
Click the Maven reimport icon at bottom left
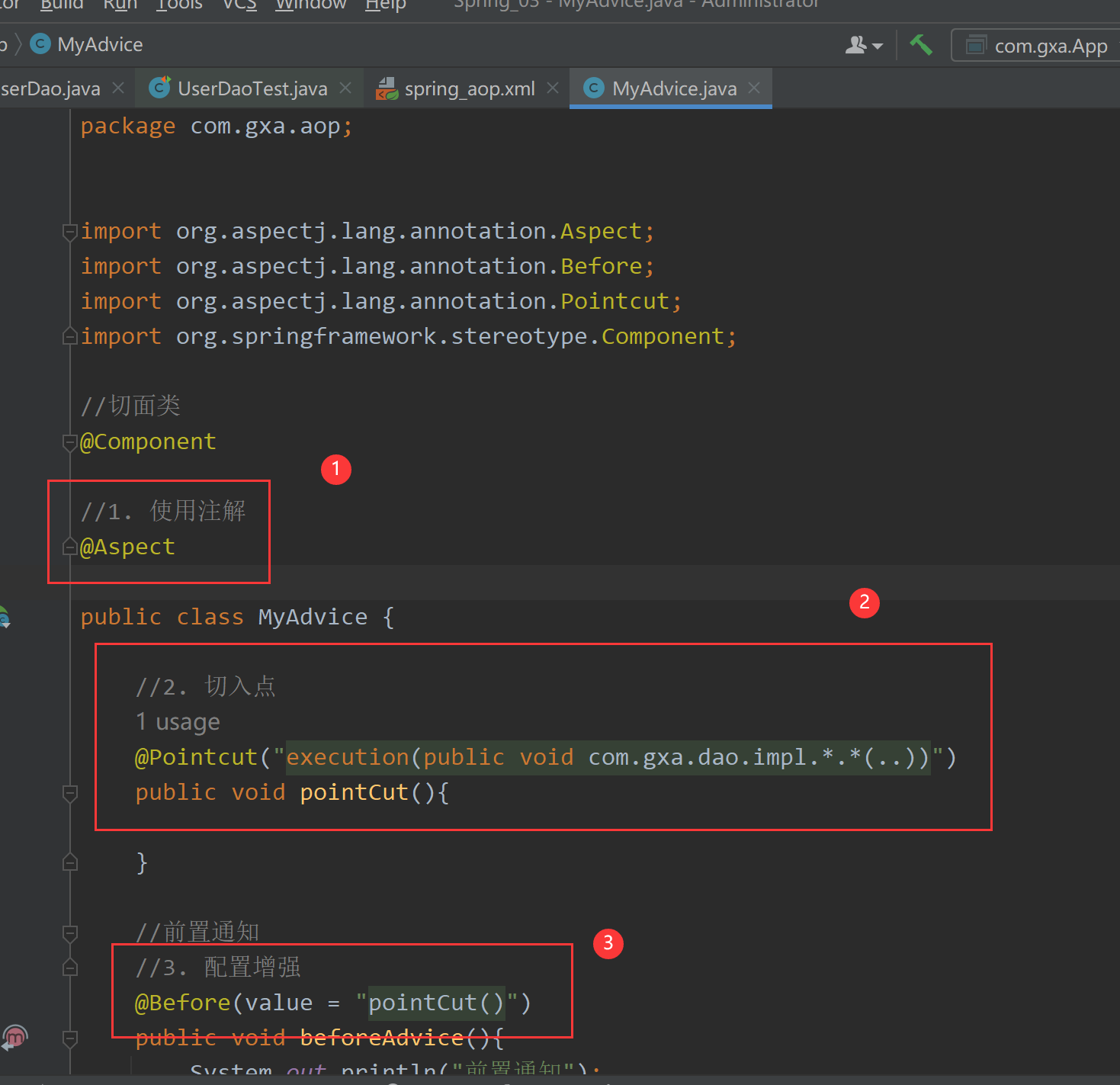point(15,1038)
